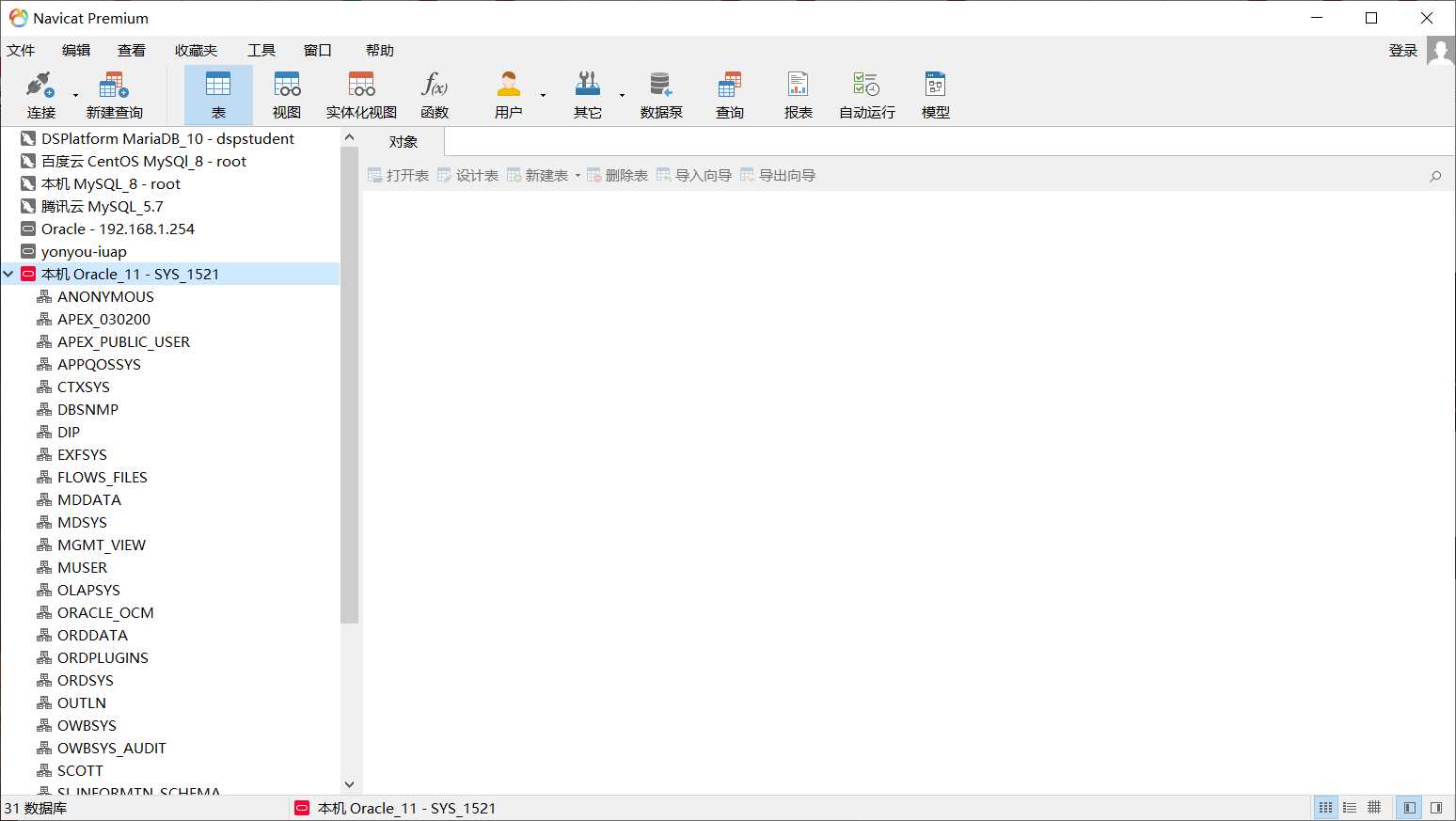Open the 新建表 dropdown arrow

tap(578, 176)
